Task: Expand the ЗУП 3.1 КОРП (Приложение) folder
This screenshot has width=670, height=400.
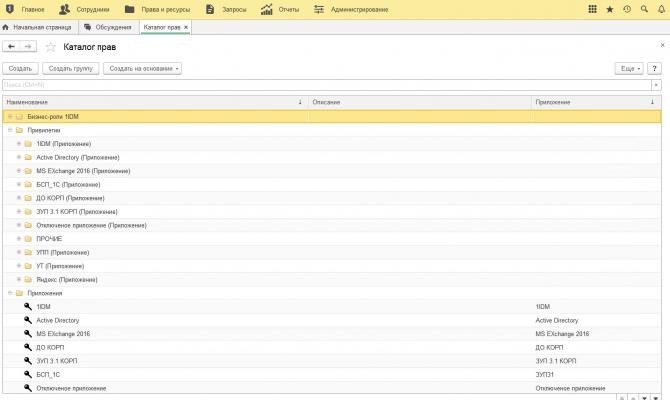Action: click(19, 212)
